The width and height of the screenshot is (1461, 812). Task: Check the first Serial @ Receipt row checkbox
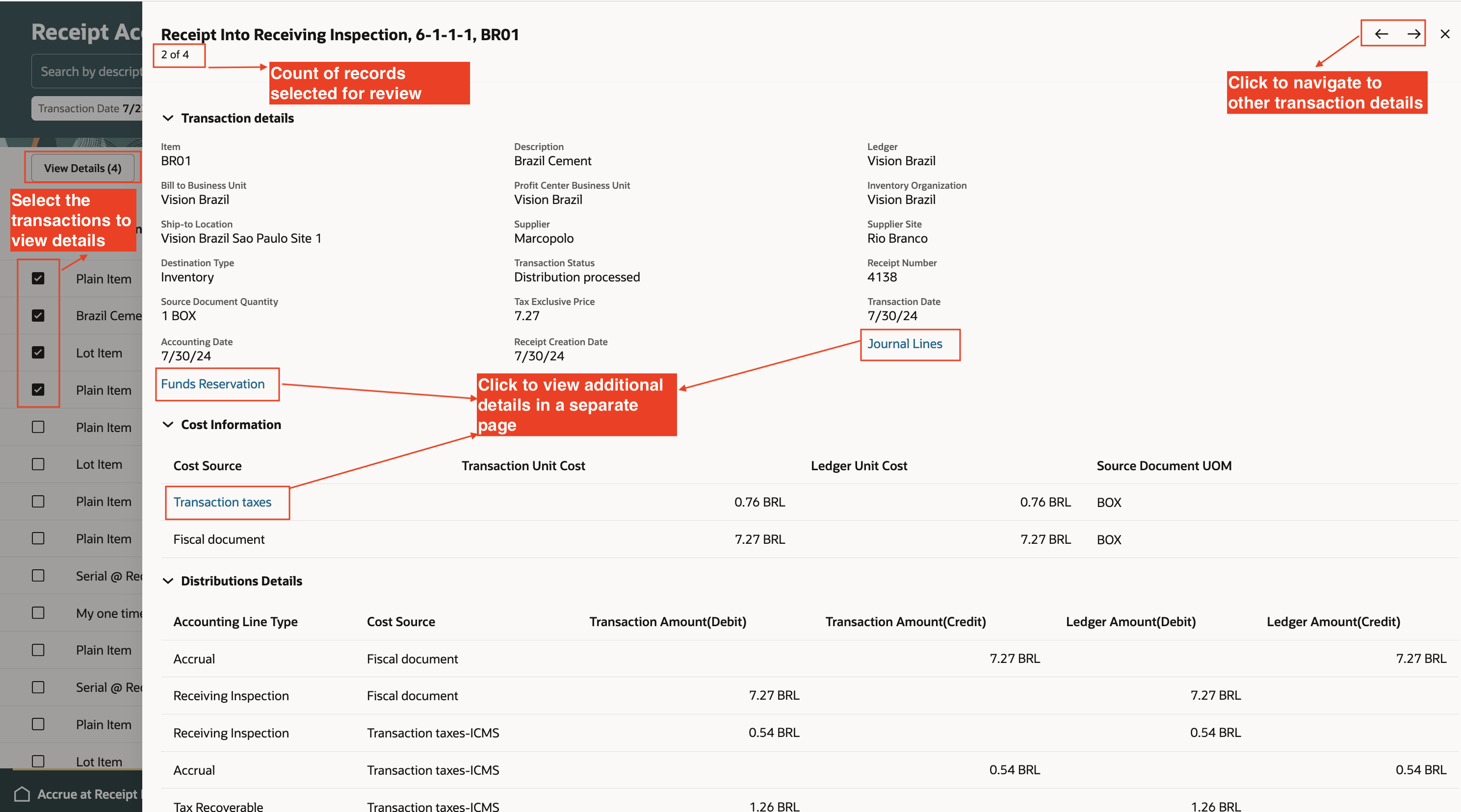(x=38, y=576)
